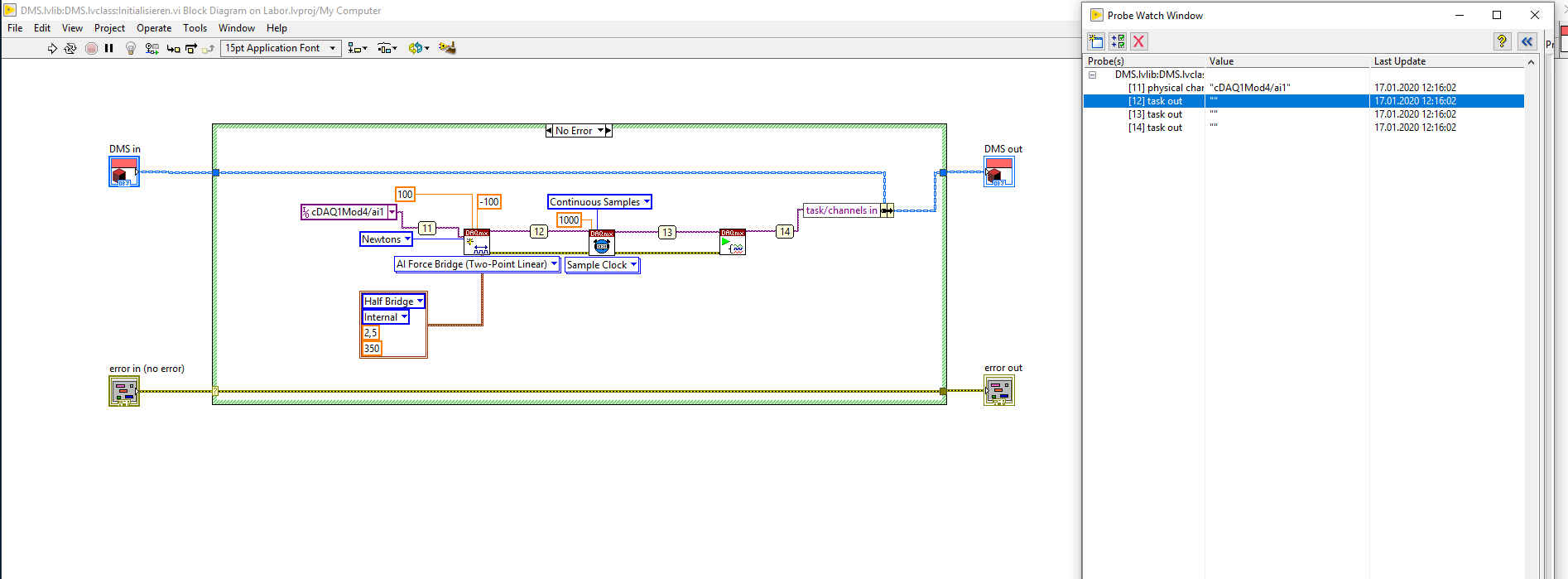Select the [12] task out probe row

1303,101
